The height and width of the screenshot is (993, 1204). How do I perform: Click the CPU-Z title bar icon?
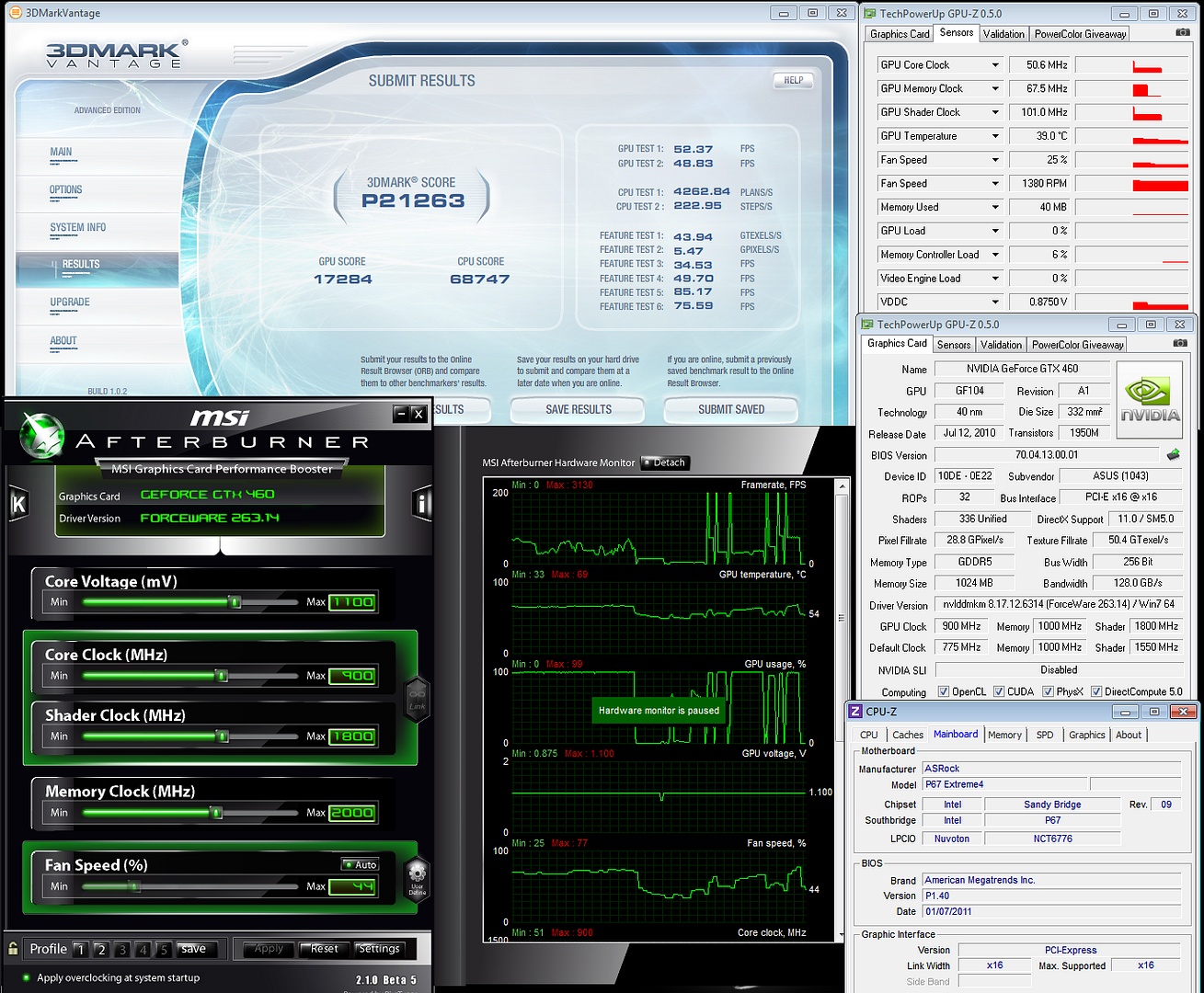tap(855, 711)
